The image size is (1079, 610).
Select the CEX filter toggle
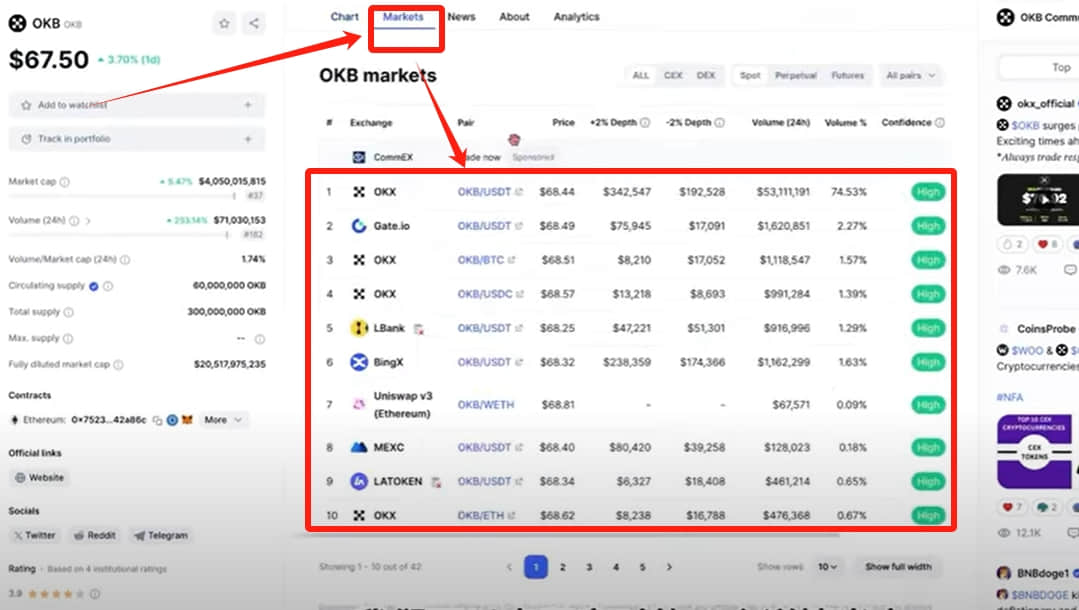pos(673,75)
